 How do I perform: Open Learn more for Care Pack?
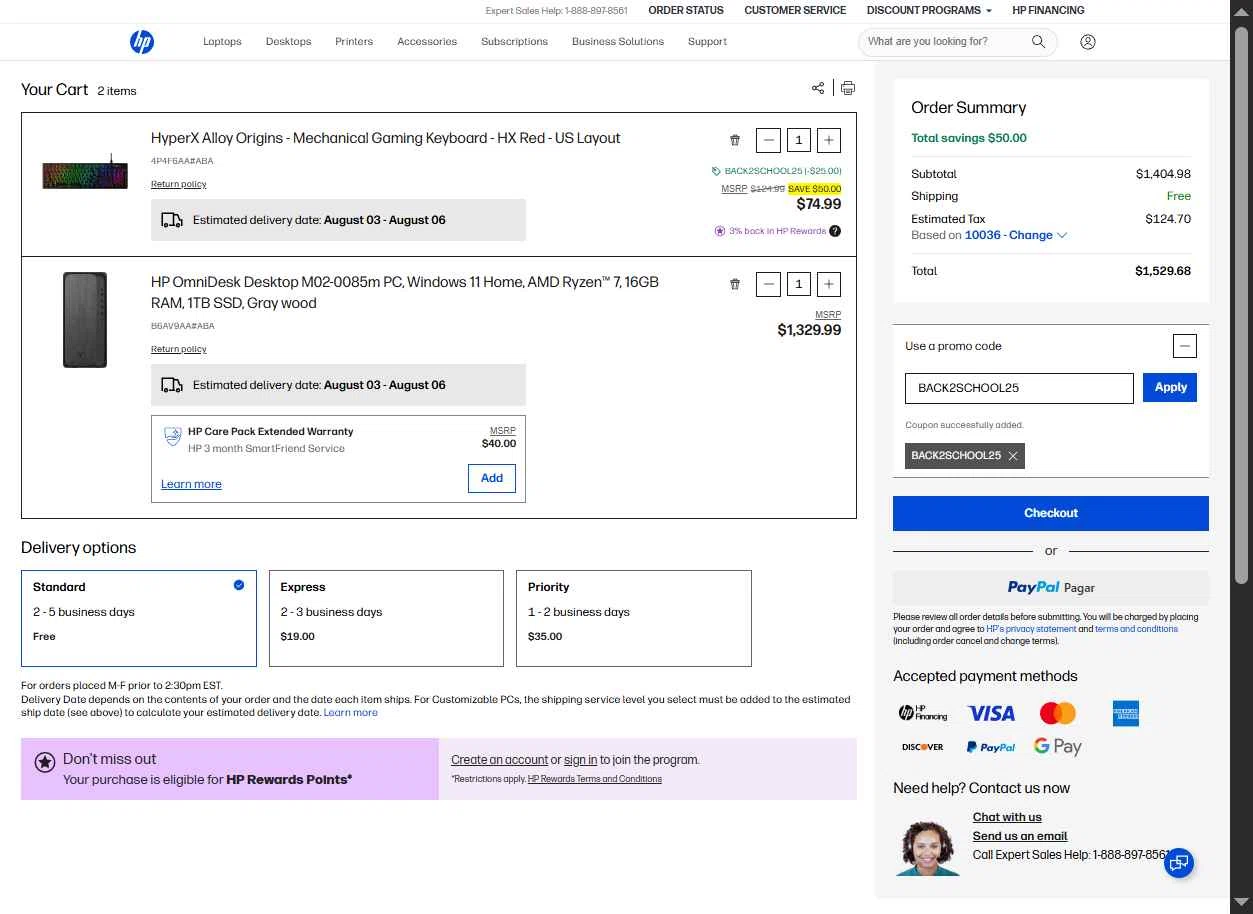click(191, 484)
